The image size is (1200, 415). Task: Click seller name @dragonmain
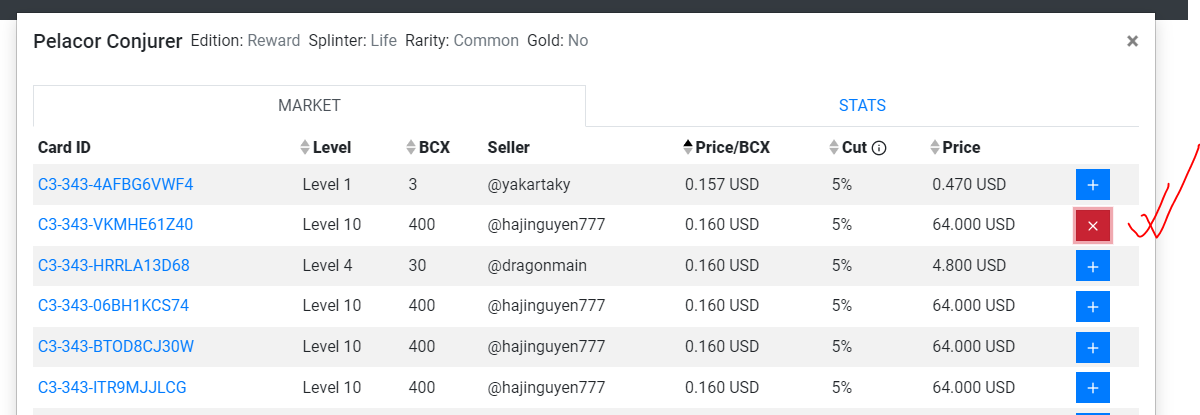[537, 266]
